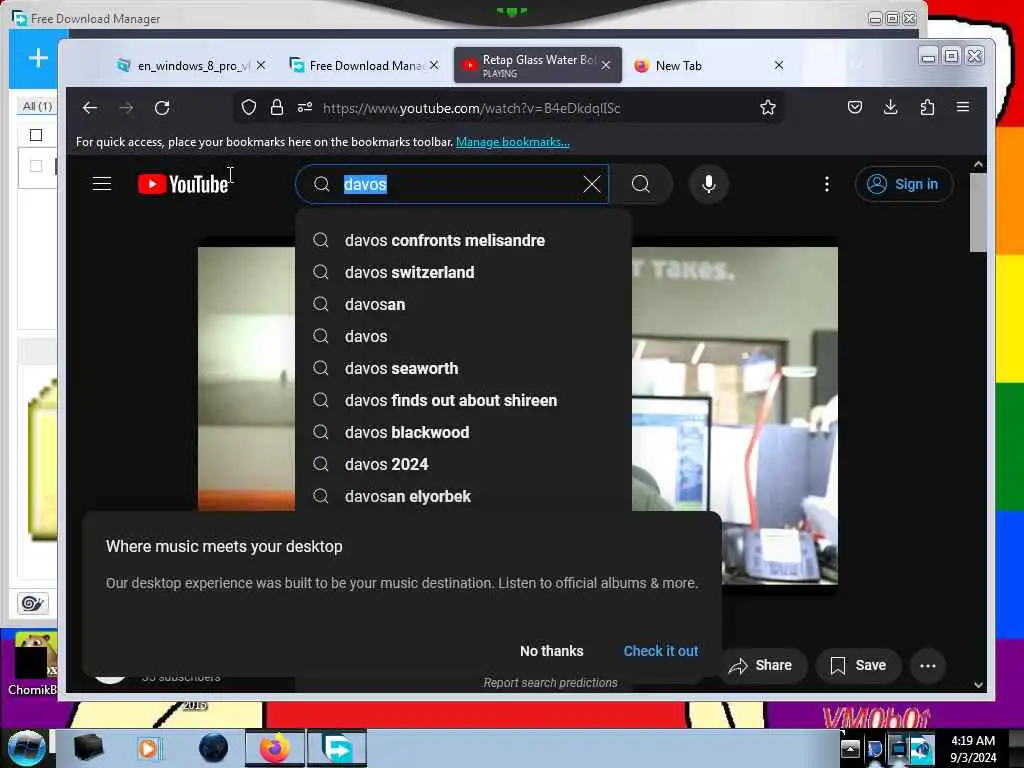
Task: Click the Firefox back arrow button
Action: tap(90, 108)
